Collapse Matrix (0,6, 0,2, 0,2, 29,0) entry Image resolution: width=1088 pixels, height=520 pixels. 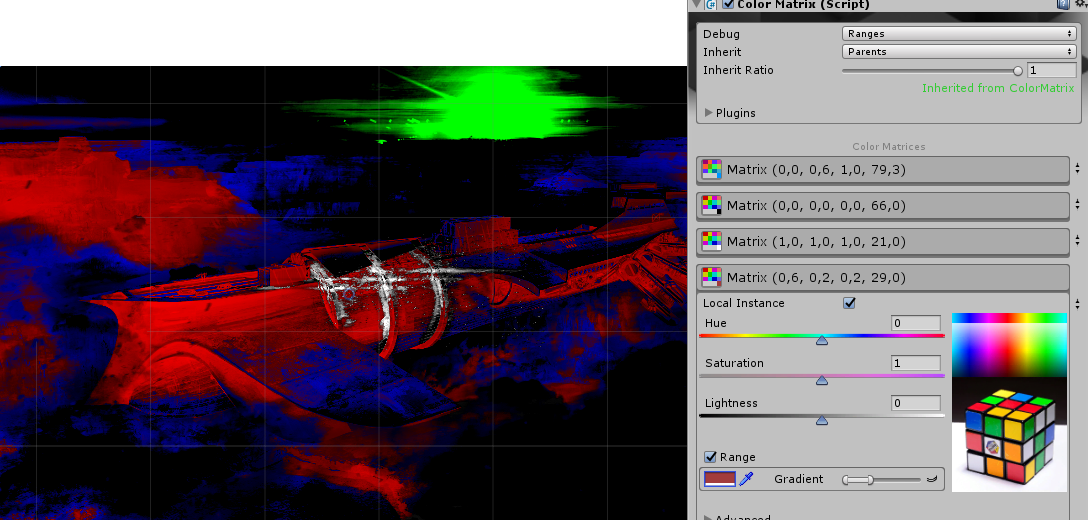click(883, 278)
